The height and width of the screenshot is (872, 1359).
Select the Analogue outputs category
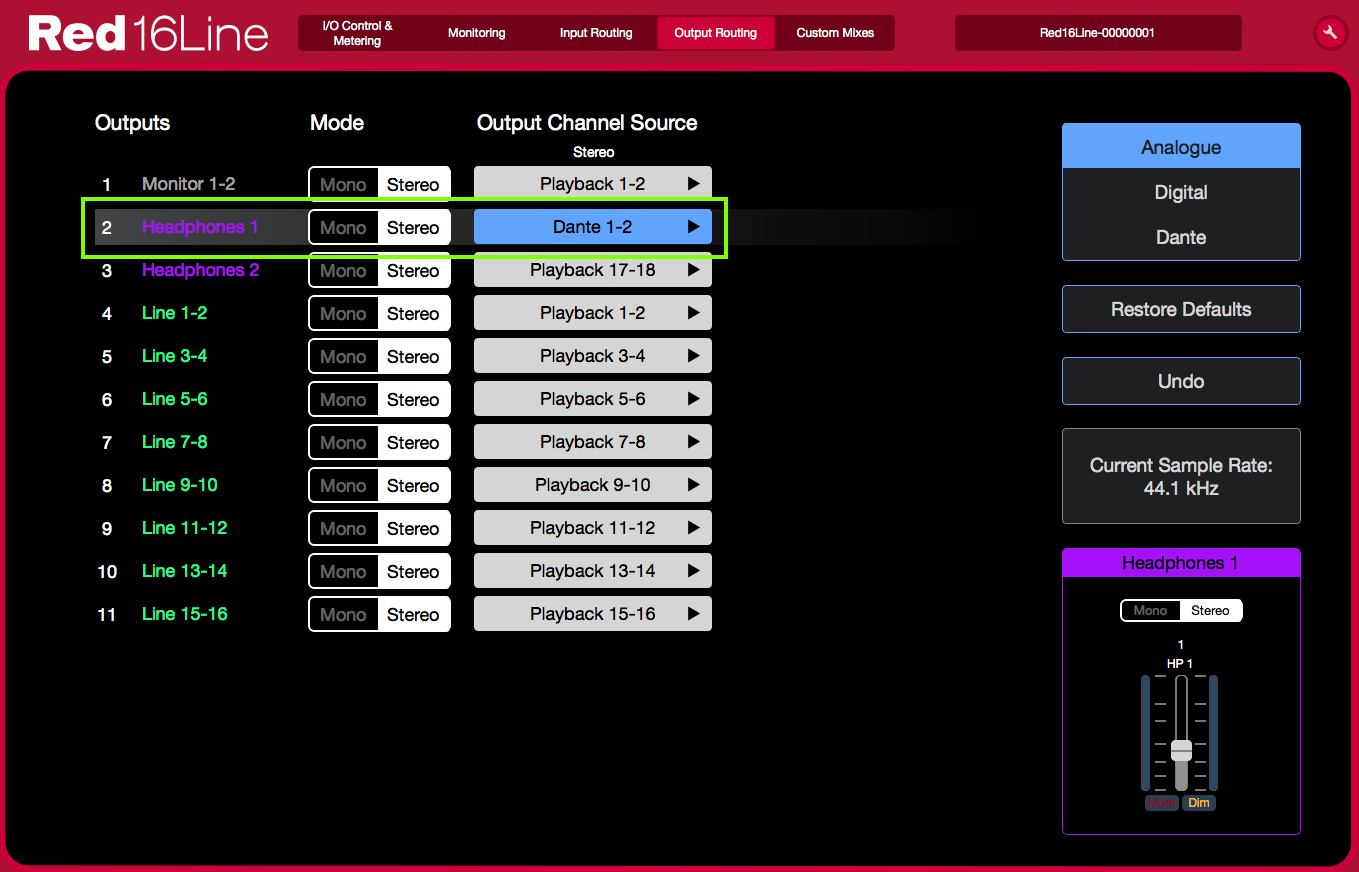click(x=1181, y=147)
